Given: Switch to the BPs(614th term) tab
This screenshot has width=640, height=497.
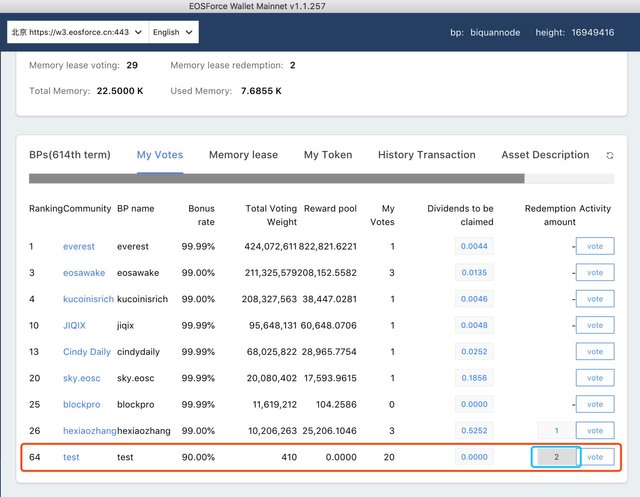Looking at the screenshot, I should pos(69,155).
